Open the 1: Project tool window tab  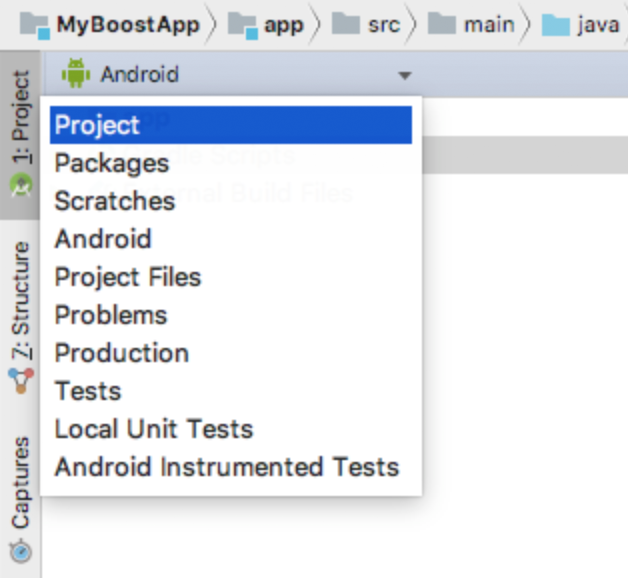20,135
